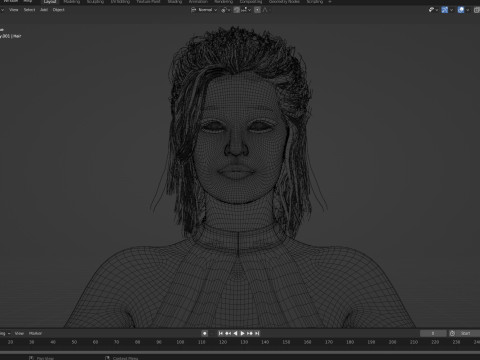Add a new workspace with plus icon
This screenshot has height=360, width=480.
pyautogui.click(x=330, y=2)
